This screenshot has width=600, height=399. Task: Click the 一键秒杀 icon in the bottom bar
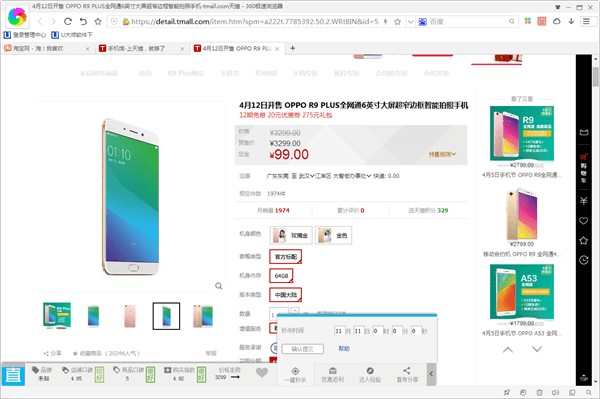click(295, 375)
